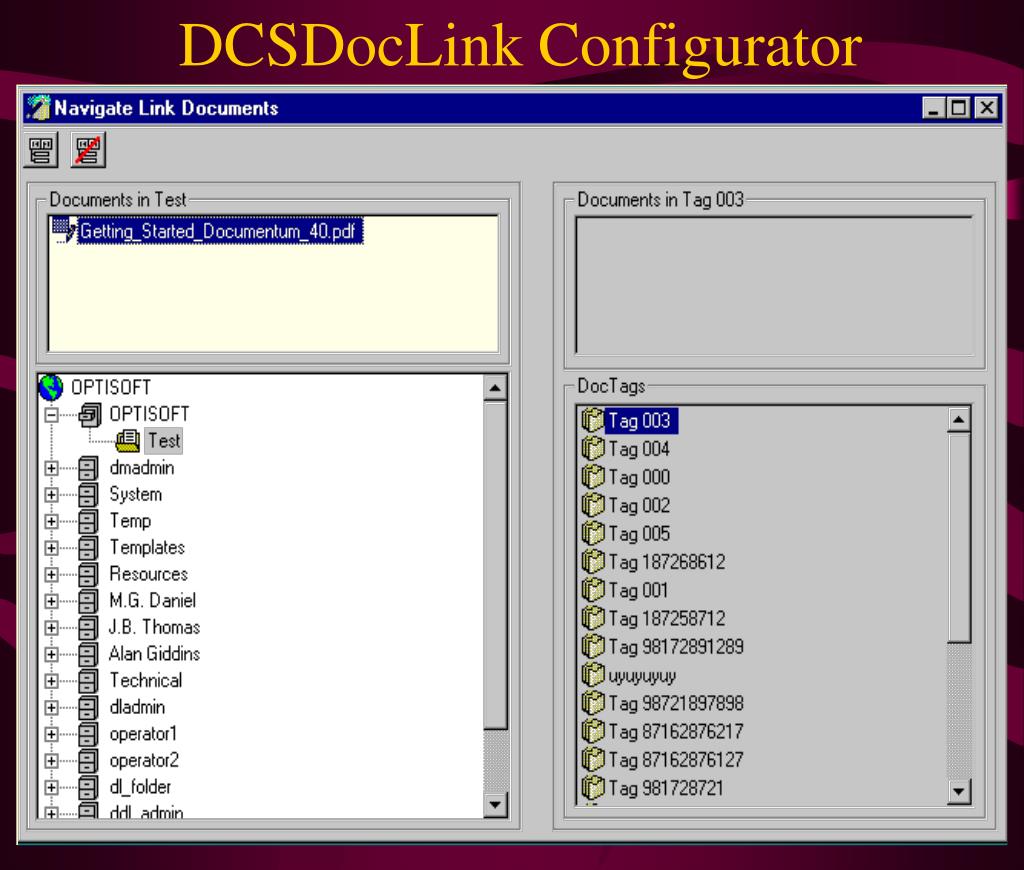1024x870 pixels.
Task: Select the uyuyuyuy entry in DocTags
Action: click(x=642, y=675)
